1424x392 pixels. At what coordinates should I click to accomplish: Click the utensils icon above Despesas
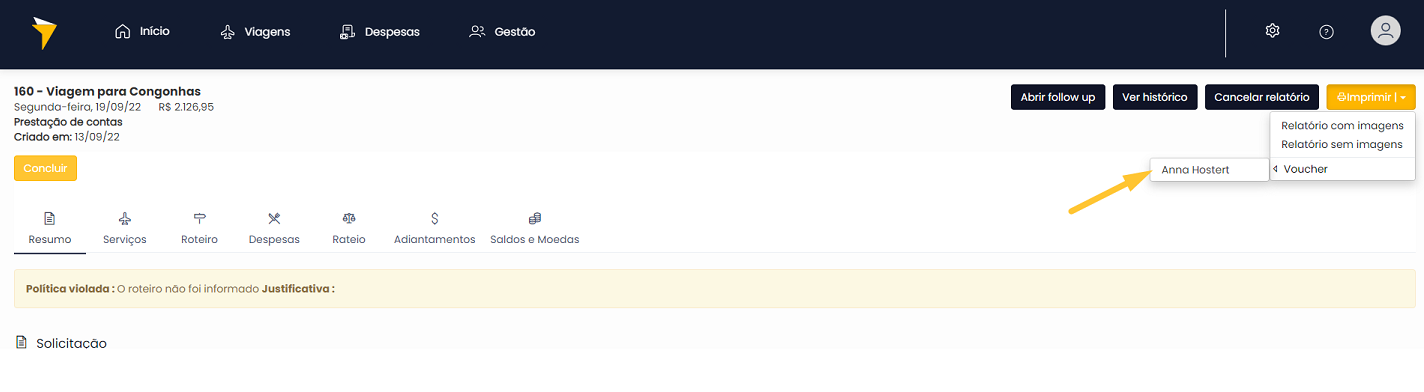coord(274,218)
